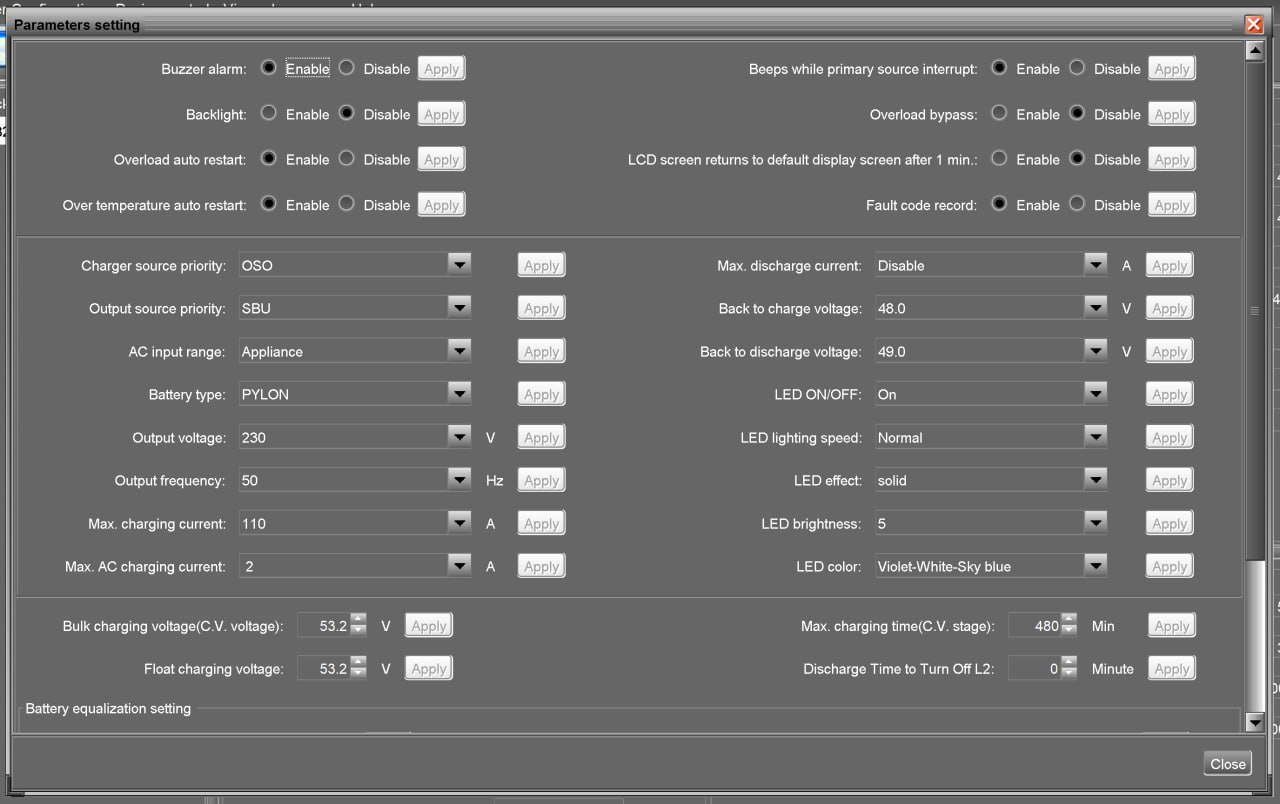This screenshot has height=804, width=1280.
Task: Select Disable for Buzzer alarm
Action: 346,68
